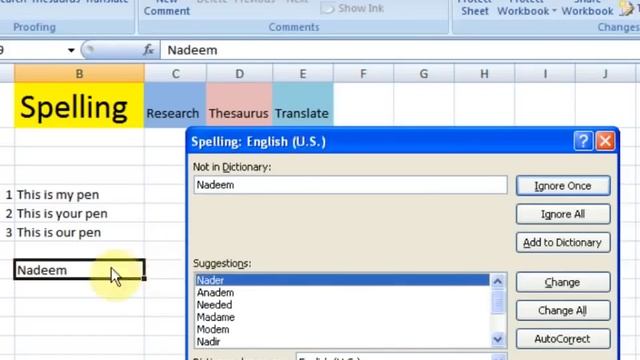The height and width of the screenshot is (360, 640).
Task: Click the formula bar showing Nadeem
Action: click(400, 50)
